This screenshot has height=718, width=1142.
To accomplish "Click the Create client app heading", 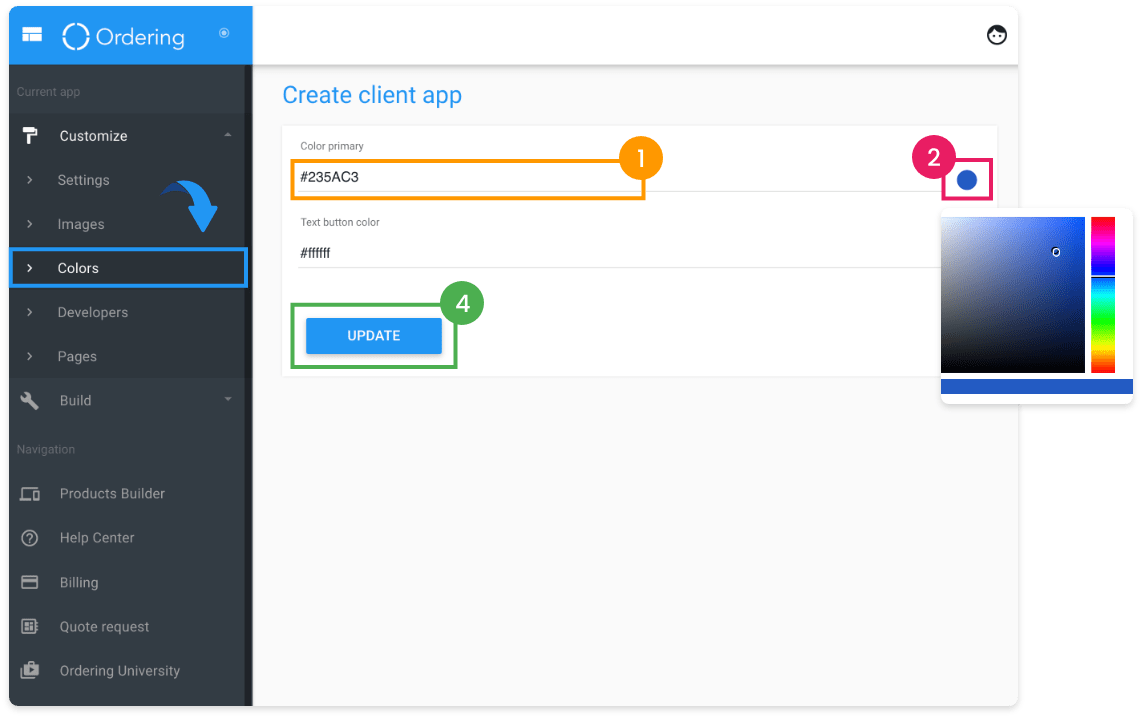I will point(372,95).
